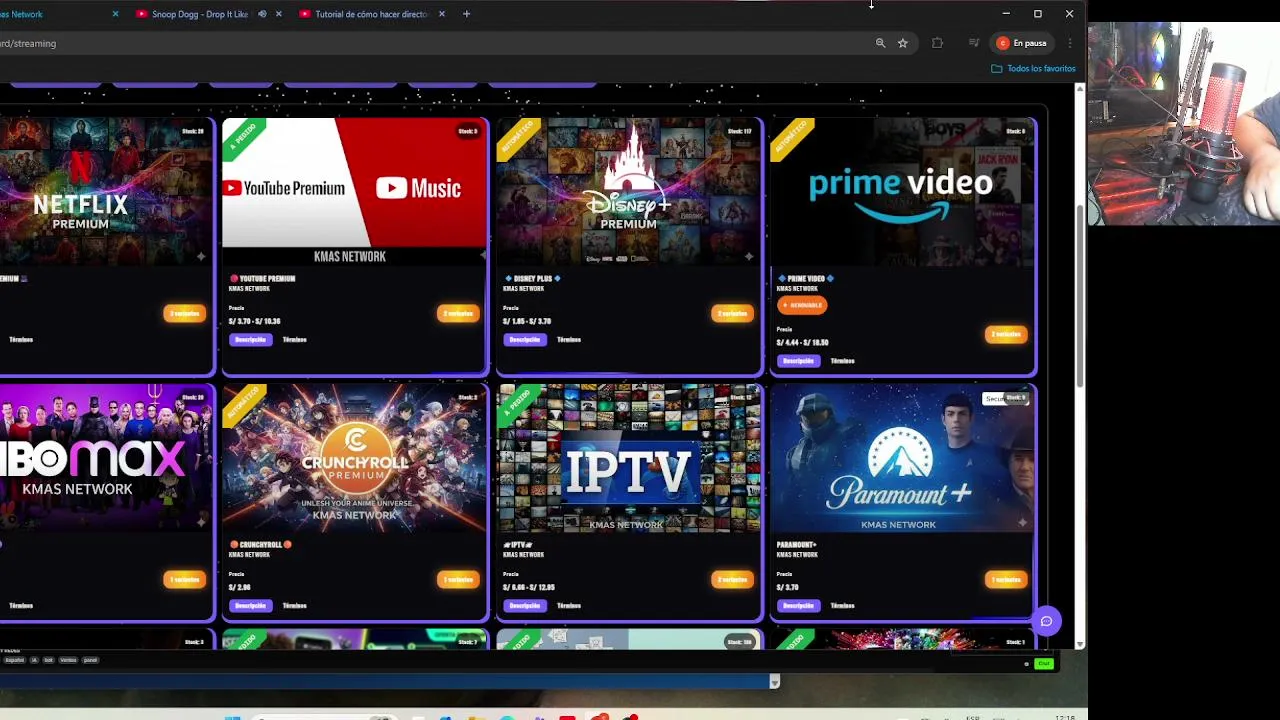Open Términos link on Disney Plus card
The height and width of the screenshot is (720, 1280).
pyautogui.click(x=569, y=340)
